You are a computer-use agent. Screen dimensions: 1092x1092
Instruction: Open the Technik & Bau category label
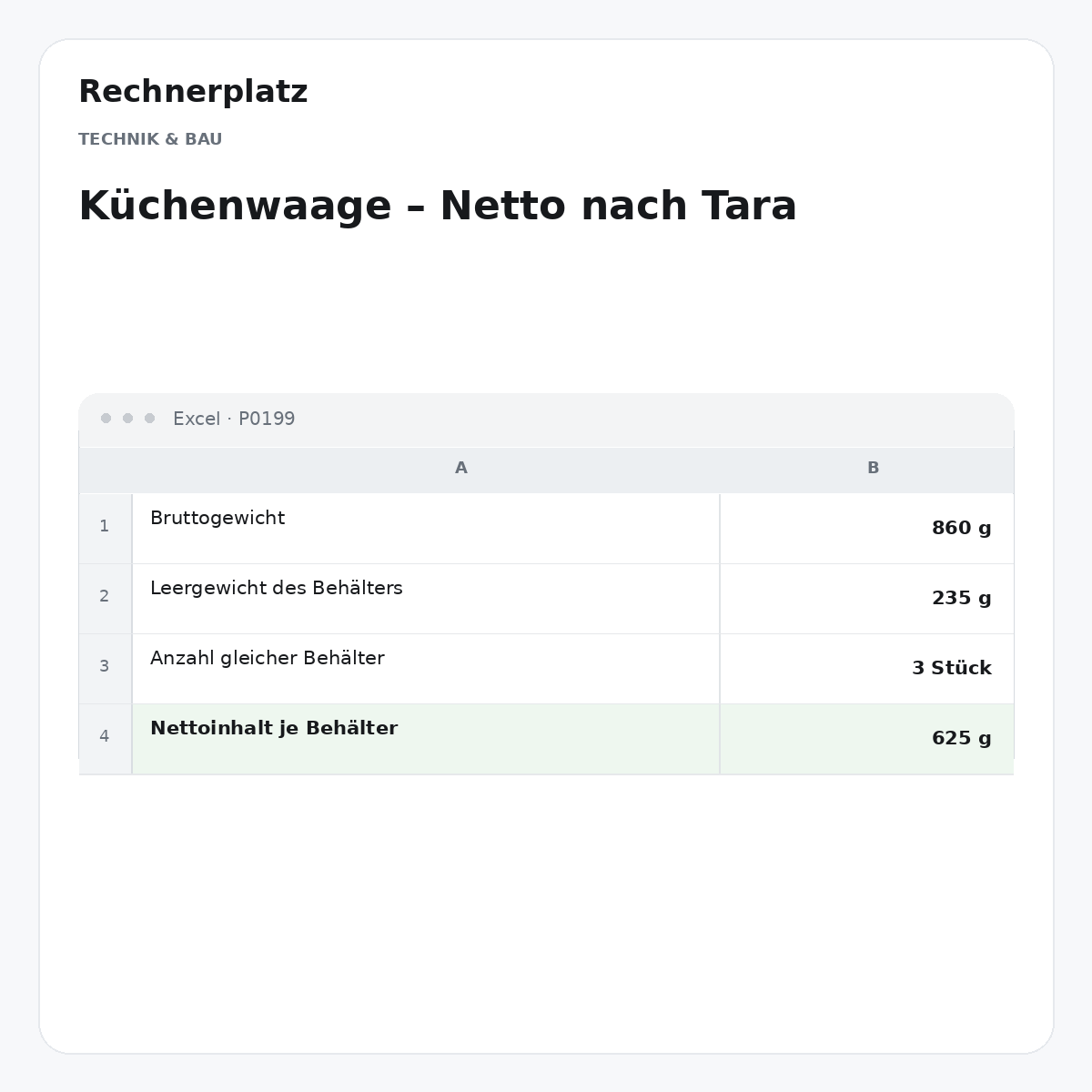150,139
